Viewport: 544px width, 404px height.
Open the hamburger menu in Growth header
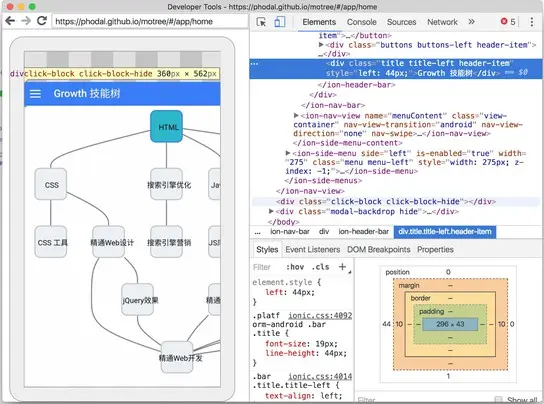(35, 94)
